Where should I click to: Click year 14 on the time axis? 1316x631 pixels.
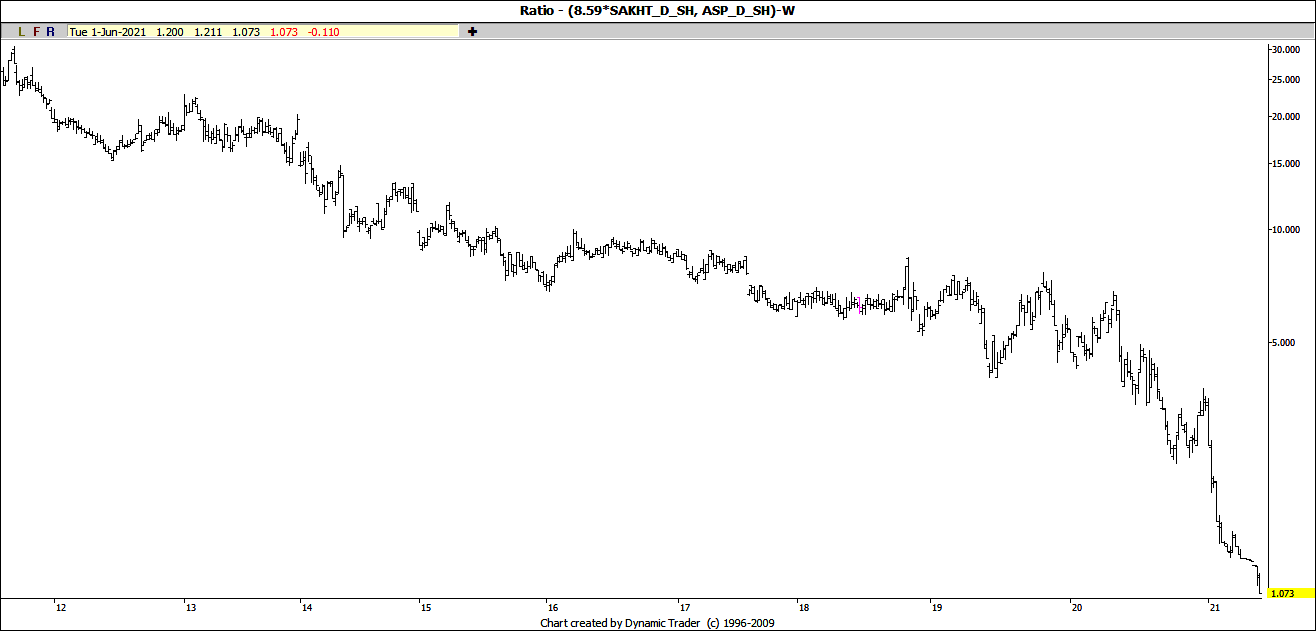(306, 607)
